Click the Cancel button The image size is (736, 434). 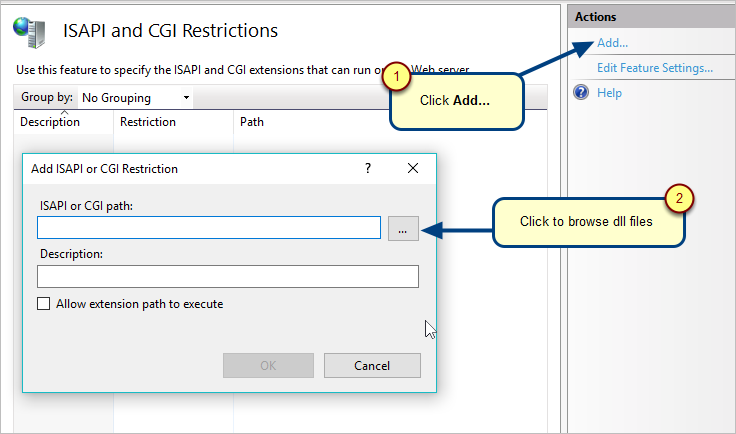click(x=372, y=365)
